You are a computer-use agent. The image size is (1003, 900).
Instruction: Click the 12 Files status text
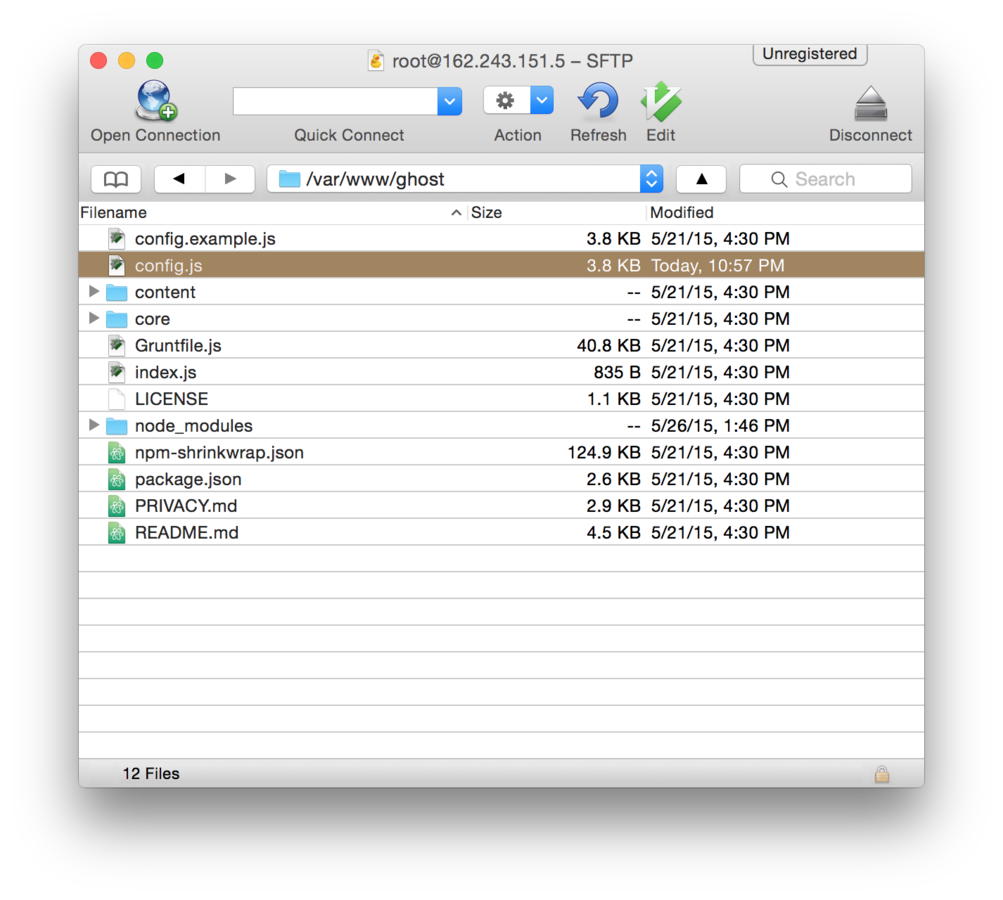pos(151,774)
